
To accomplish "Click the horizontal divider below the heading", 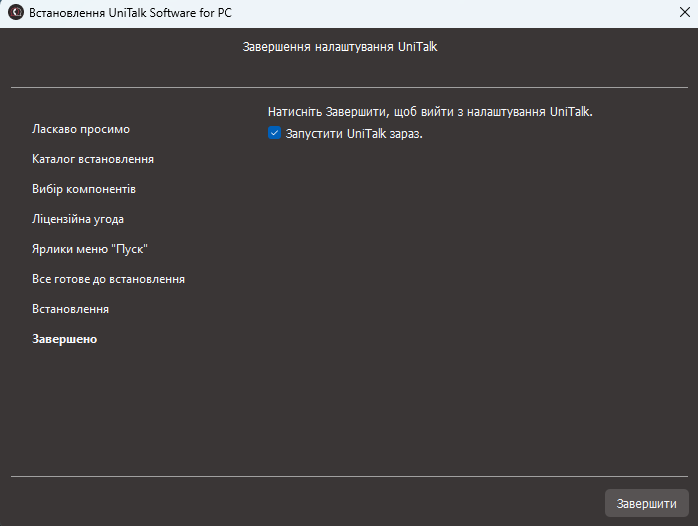I will 349,88.
